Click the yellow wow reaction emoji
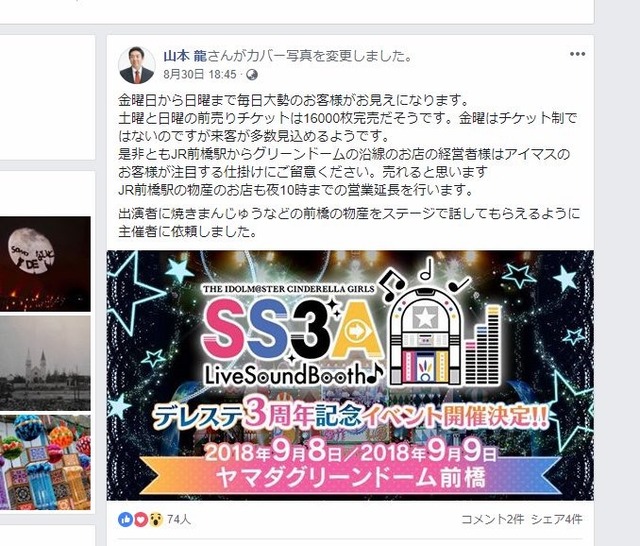 [156, 519]
